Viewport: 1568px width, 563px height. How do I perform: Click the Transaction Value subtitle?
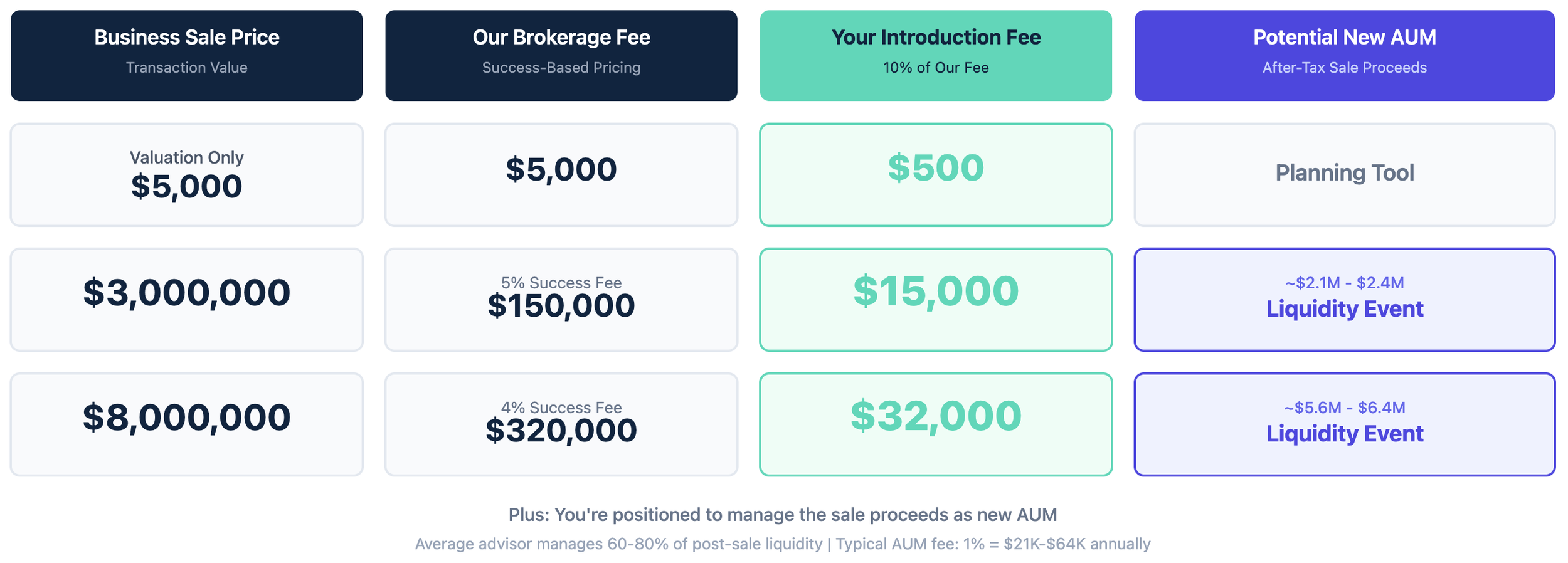[x=186, y=68]
